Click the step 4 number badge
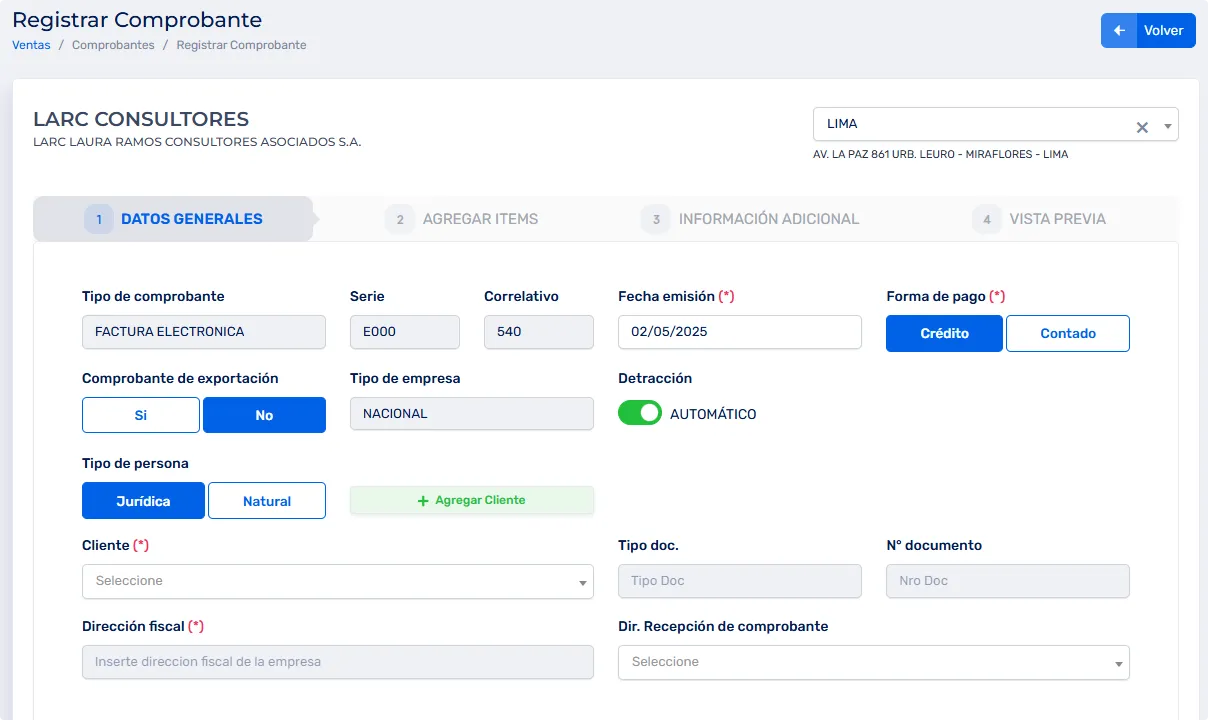 click(x=986, y=219)
